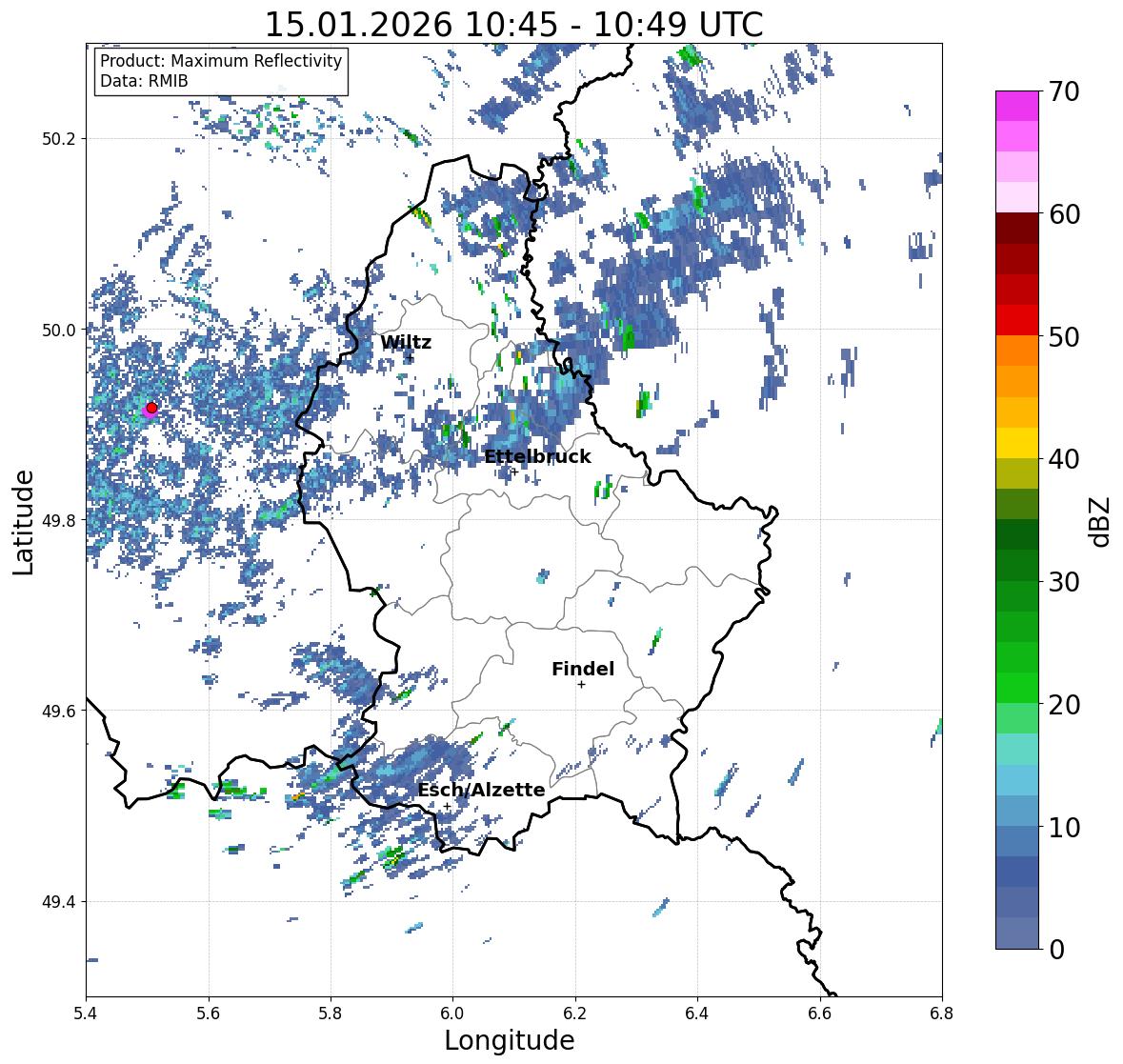
Task: Click the 6.6 longitude tick label
Action: (820, 1013)
